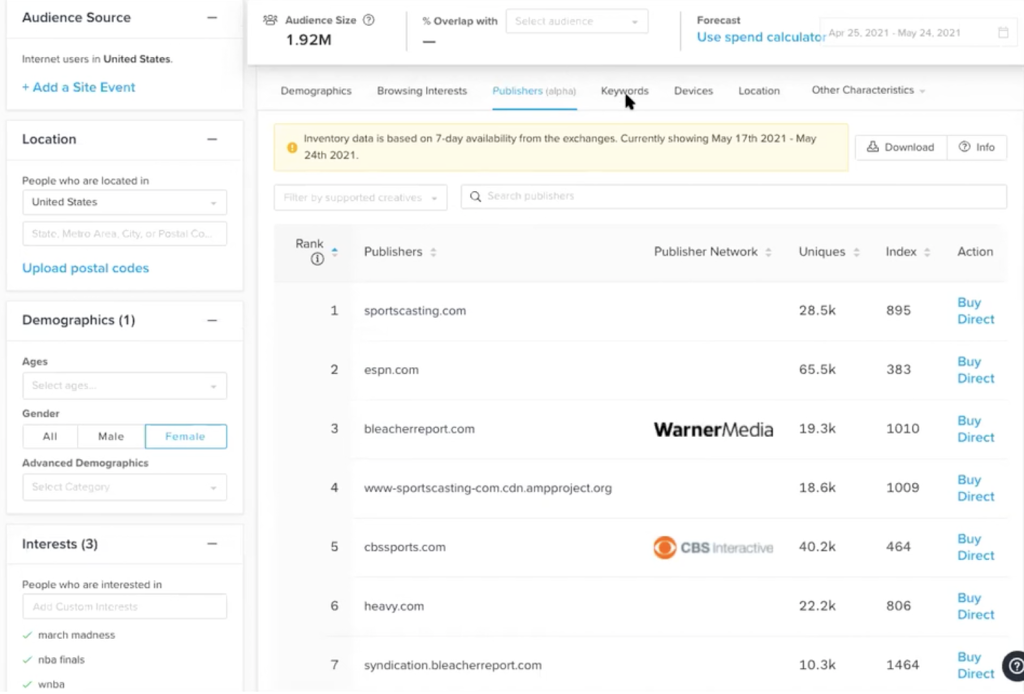Click the Rank info circle icon
The width and height of the screenshot is (1024, 694).
pos(317,259)
